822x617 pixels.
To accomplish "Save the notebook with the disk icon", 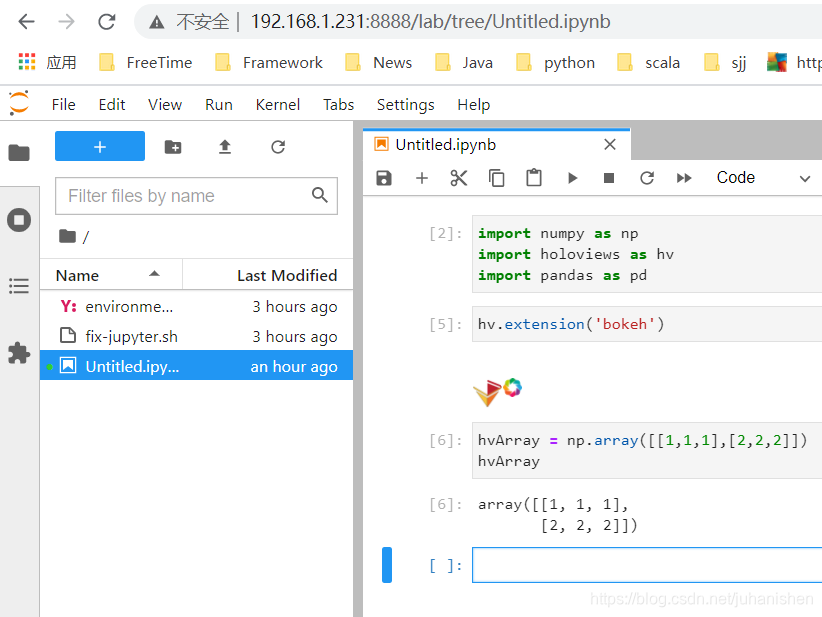I will tap(384, 178).
